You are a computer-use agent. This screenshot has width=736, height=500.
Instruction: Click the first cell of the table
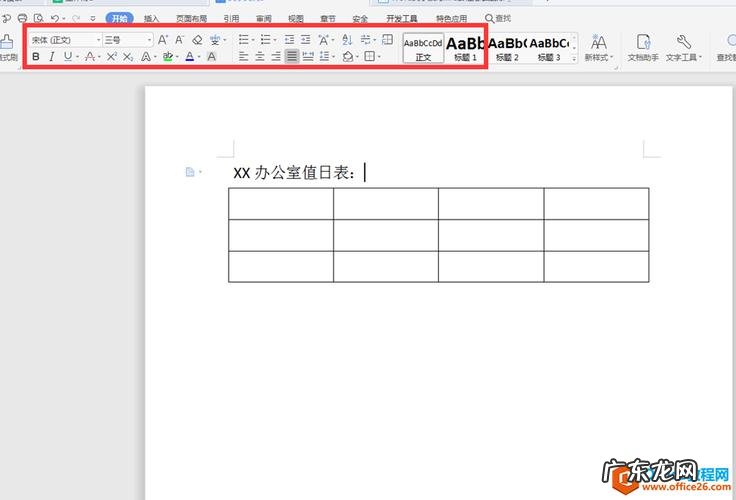click(x=280, y=203)
